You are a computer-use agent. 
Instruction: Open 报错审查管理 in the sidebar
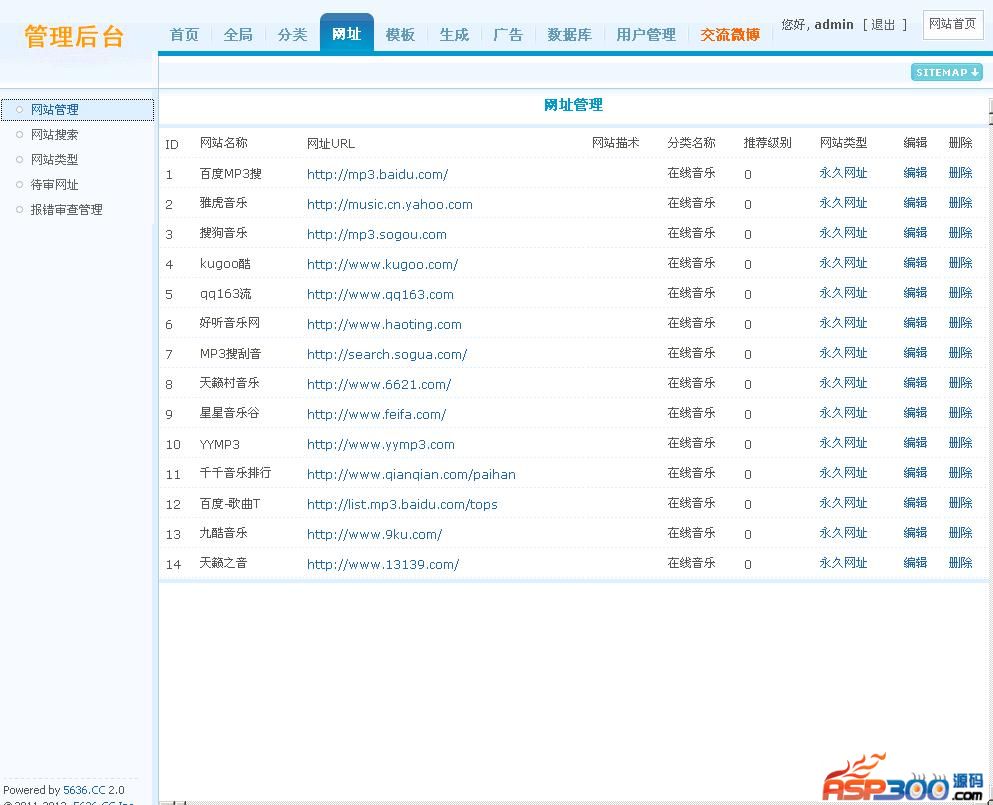point(66,210)
